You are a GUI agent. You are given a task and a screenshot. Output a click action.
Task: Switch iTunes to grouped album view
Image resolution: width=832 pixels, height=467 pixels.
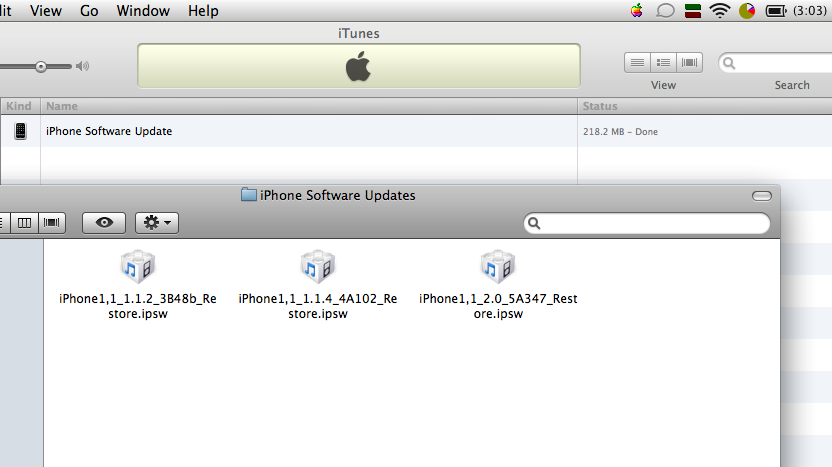(x=663, y=63)
